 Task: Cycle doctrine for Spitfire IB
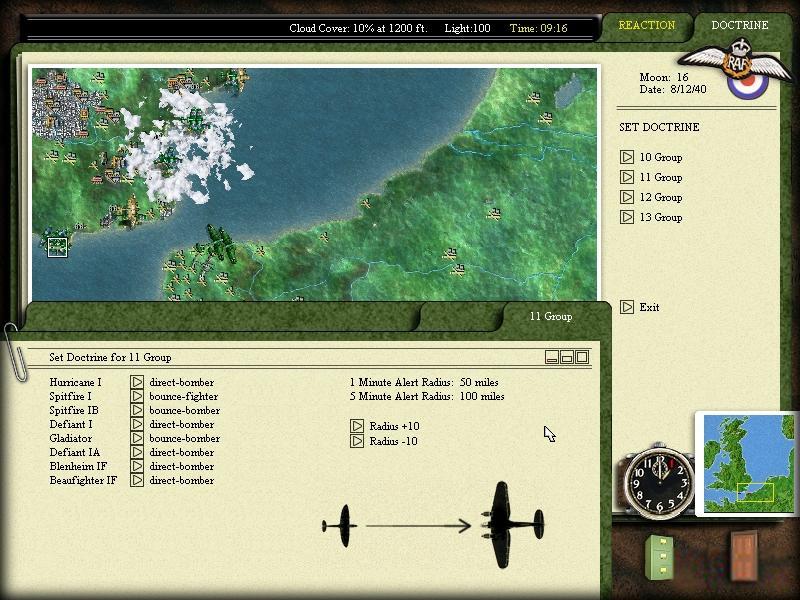click(x=137, y=410)
